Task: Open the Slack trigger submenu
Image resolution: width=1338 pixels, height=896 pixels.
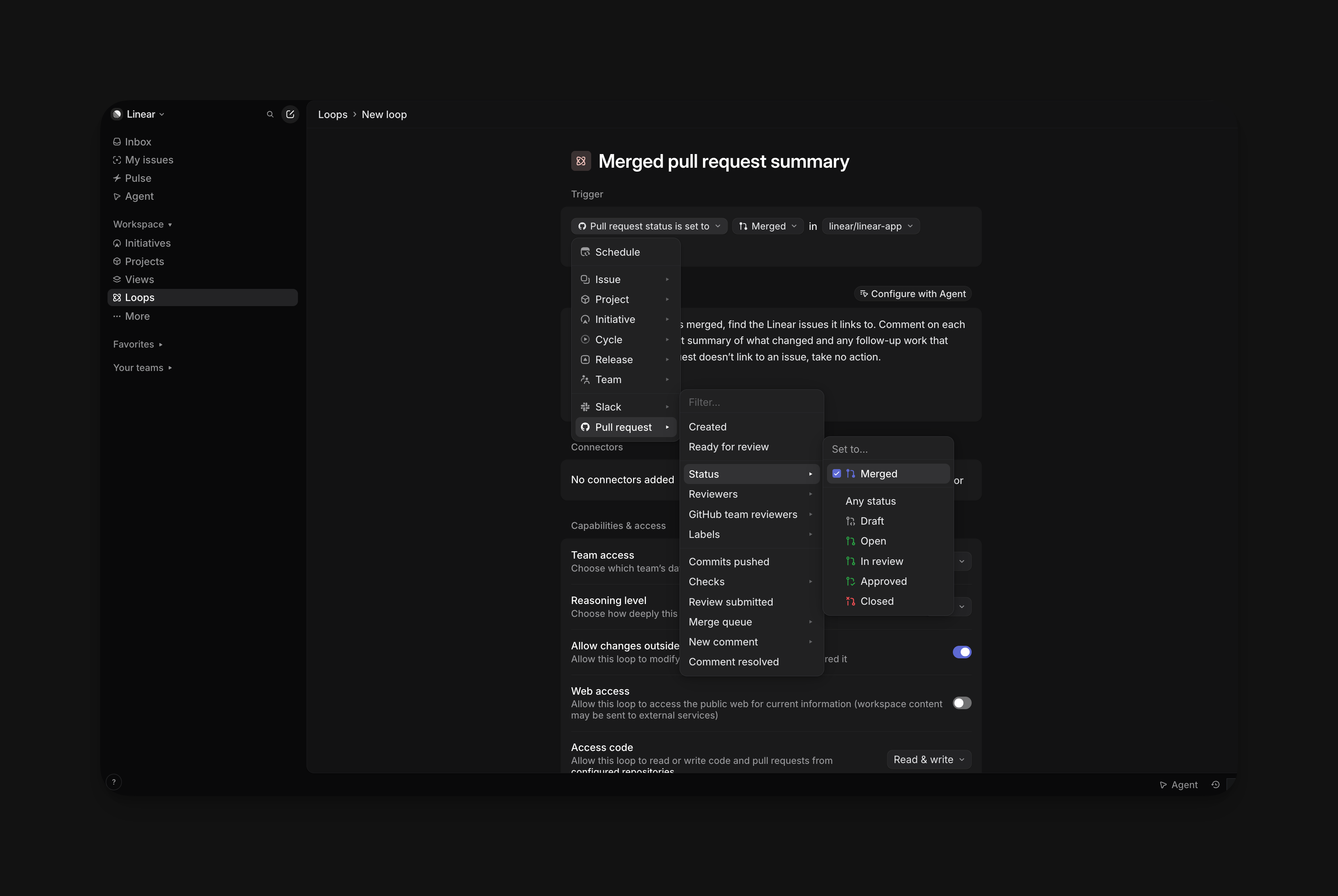Action: pos(625,407)
